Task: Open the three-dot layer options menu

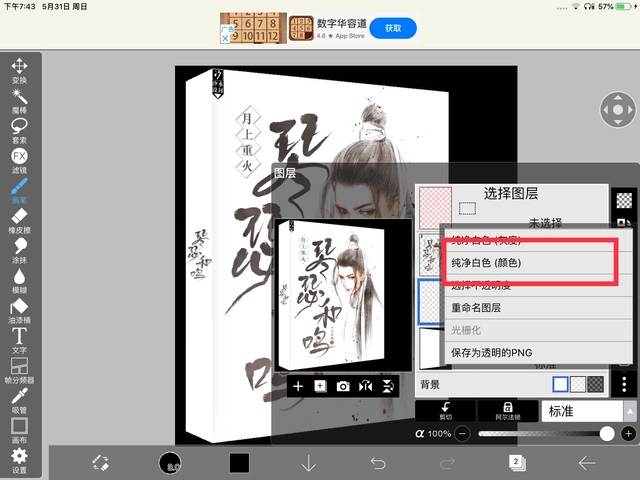Action: pyautogui.click(x=624, y=384)
